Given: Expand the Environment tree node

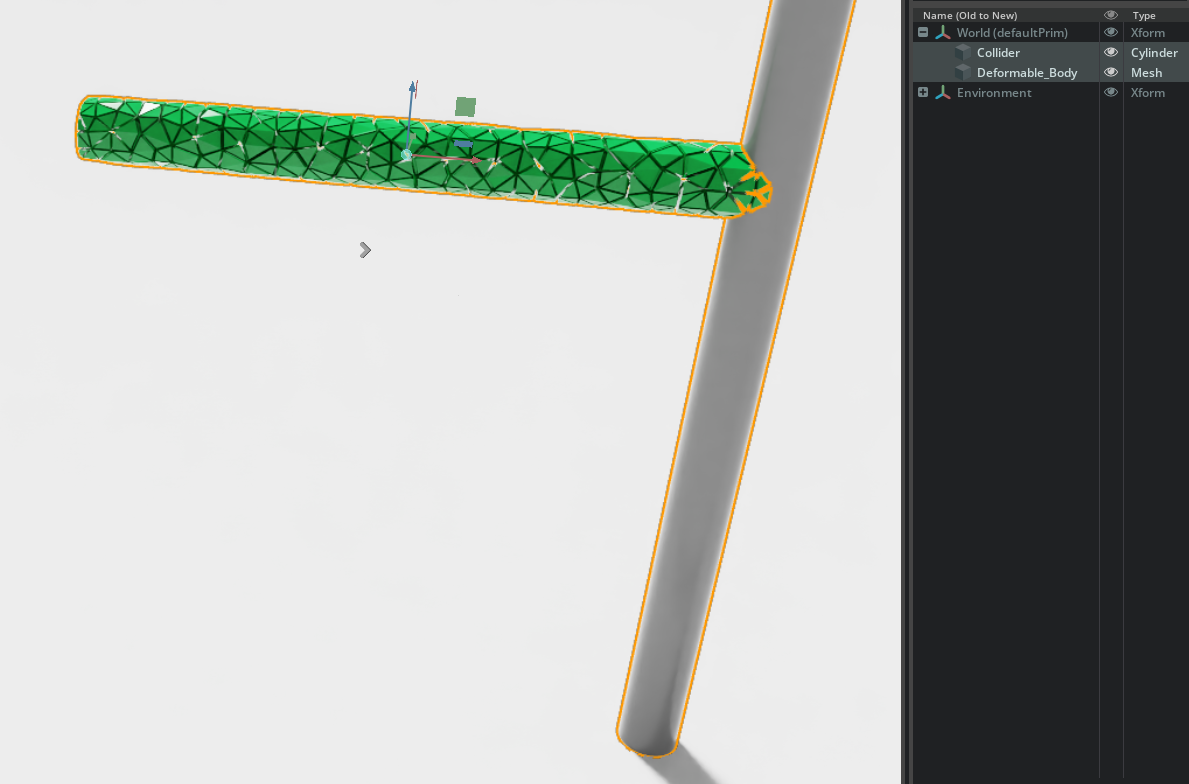Looking at the screenshot, I should pos(922,92).
